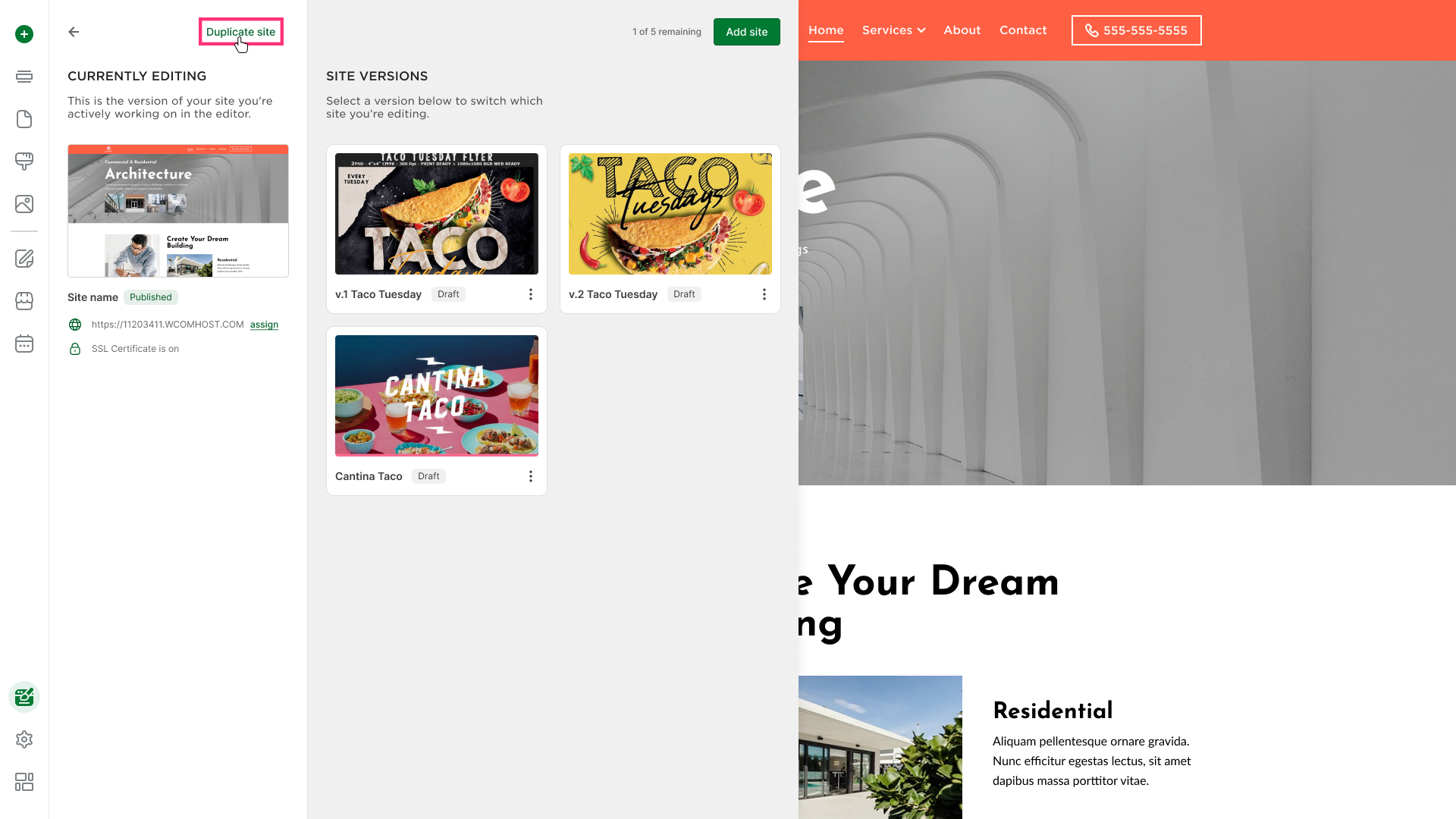Screen dimensions: 1456x819
Task: Open the pages icon in sidebar
Action: point(24,119)
